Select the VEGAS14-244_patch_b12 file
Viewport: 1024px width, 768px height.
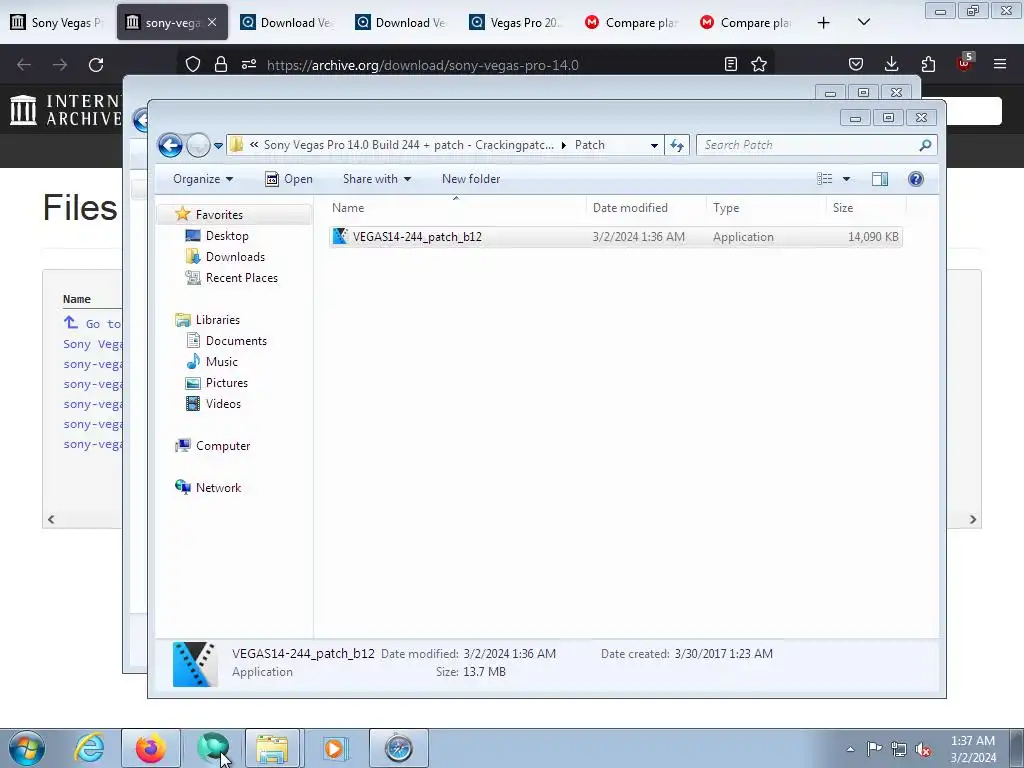(615, 236)
